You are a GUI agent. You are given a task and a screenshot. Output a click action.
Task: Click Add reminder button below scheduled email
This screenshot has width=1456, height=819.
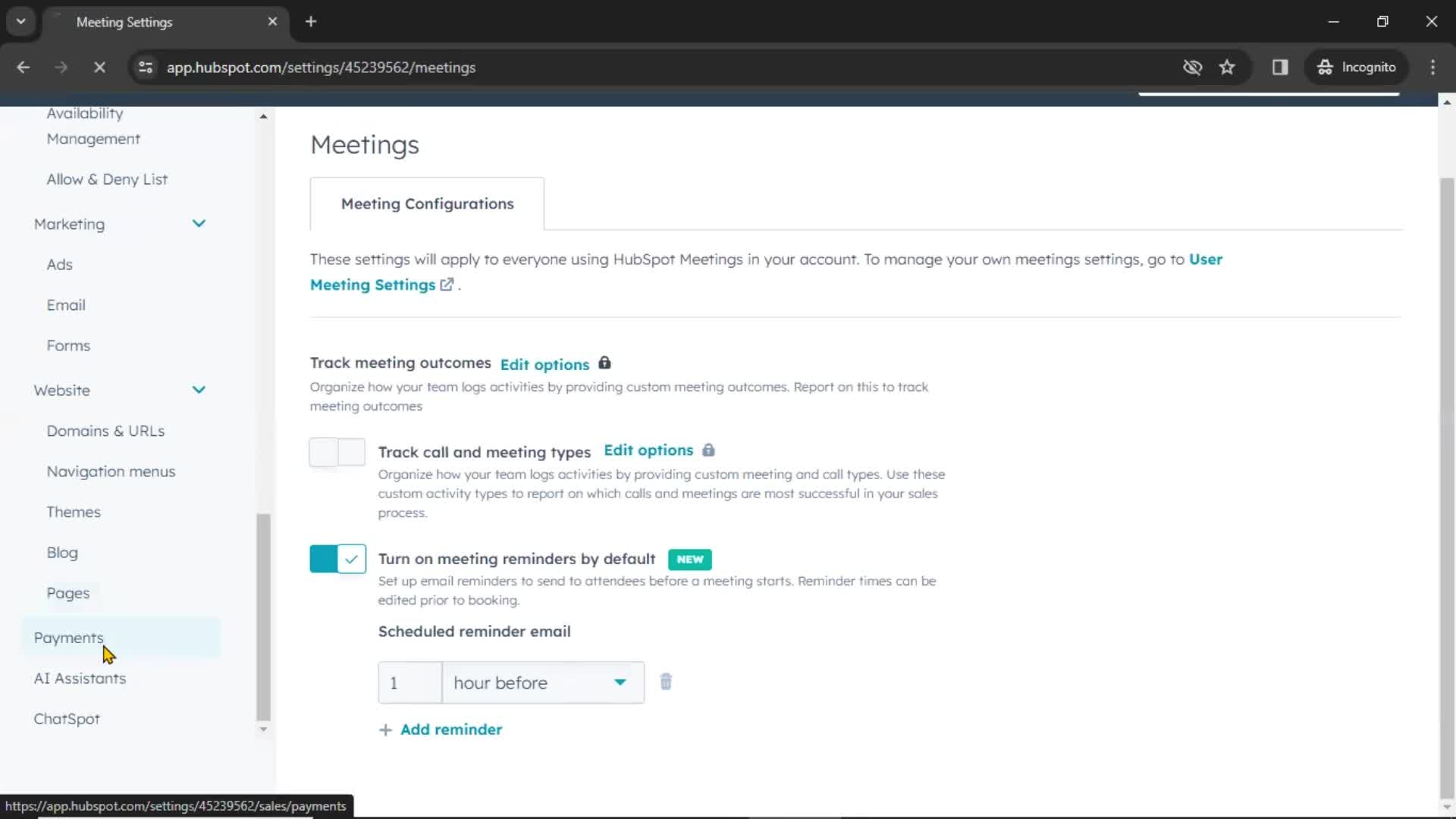pyautogui.click(x=440, y=729)
